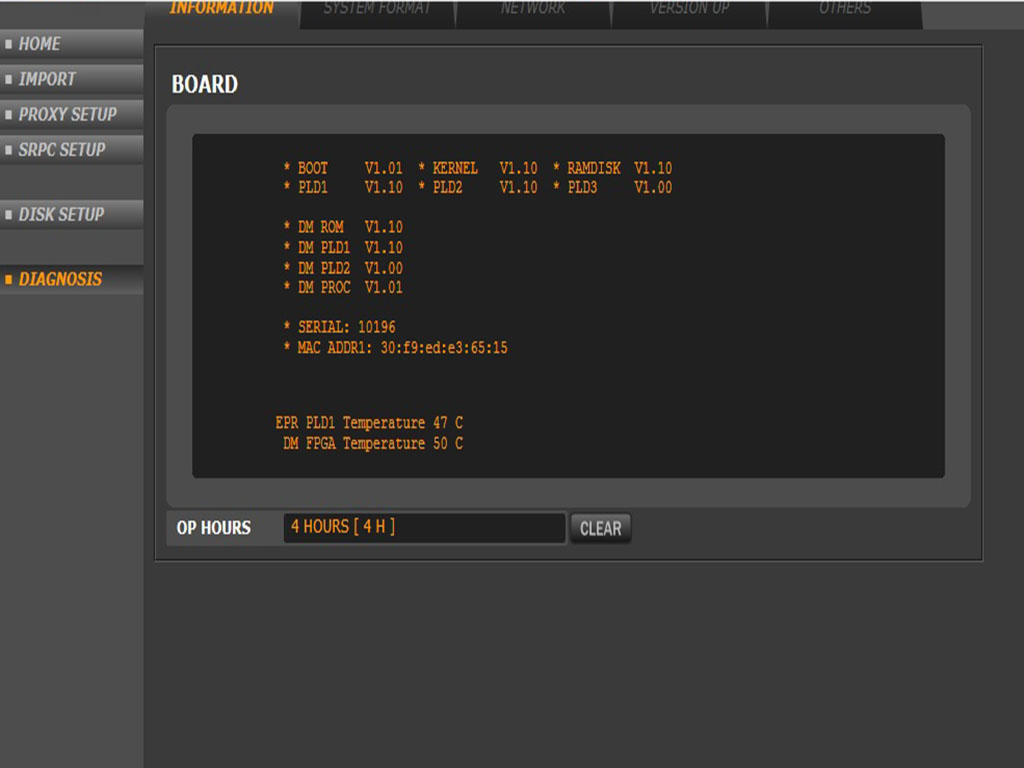The width and height of the screenshot is (1024, 768).
Task: Click the bullet icon beside DISK SETUP
Action: point(9,215)
